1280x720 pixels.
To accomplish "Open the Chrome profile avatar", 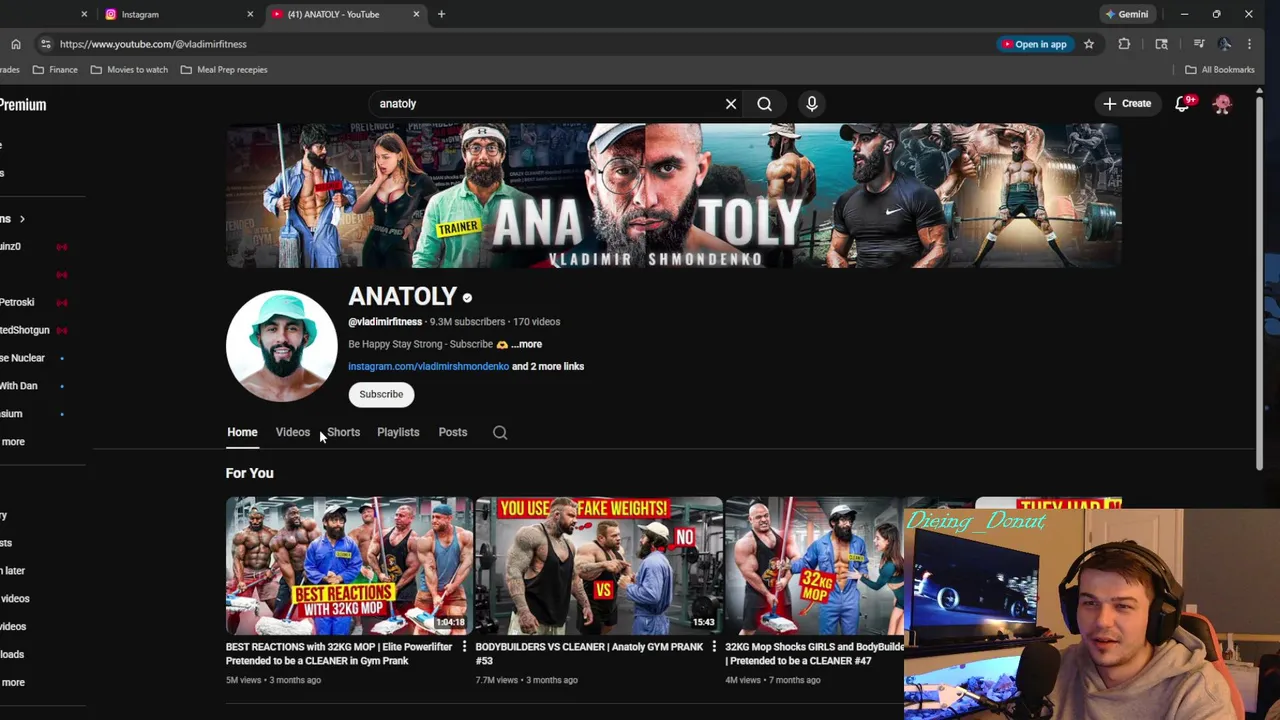I will pos(1225,44).
